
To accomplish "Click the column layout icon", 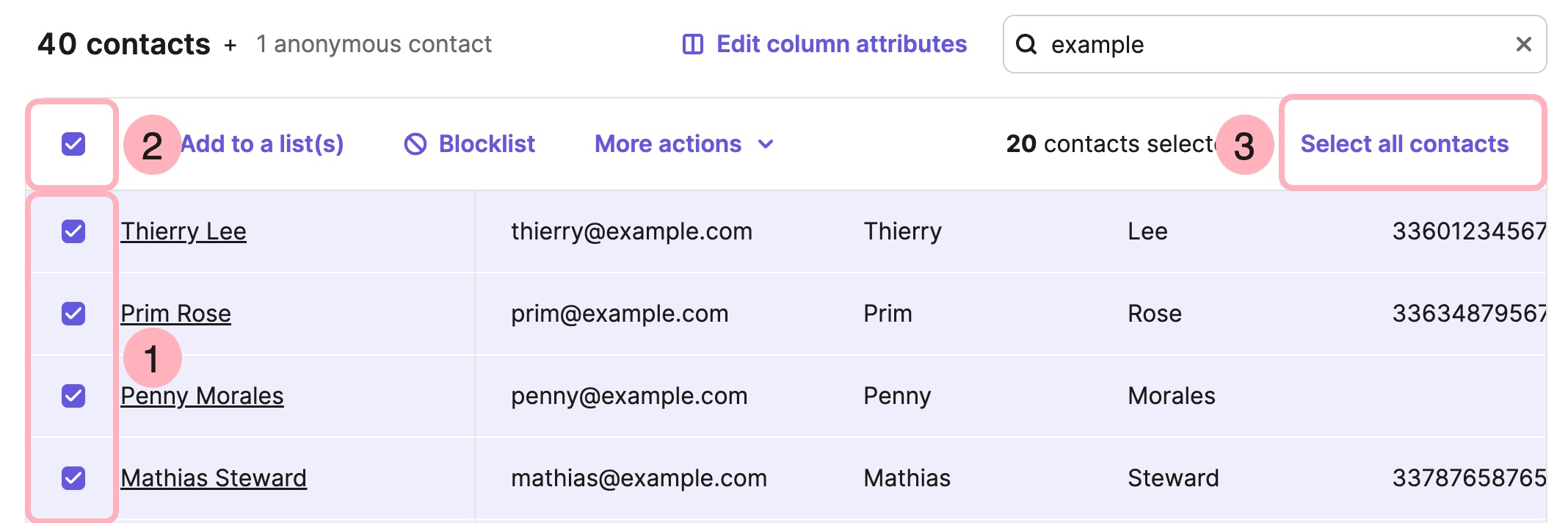I will [x=692, y=45].
